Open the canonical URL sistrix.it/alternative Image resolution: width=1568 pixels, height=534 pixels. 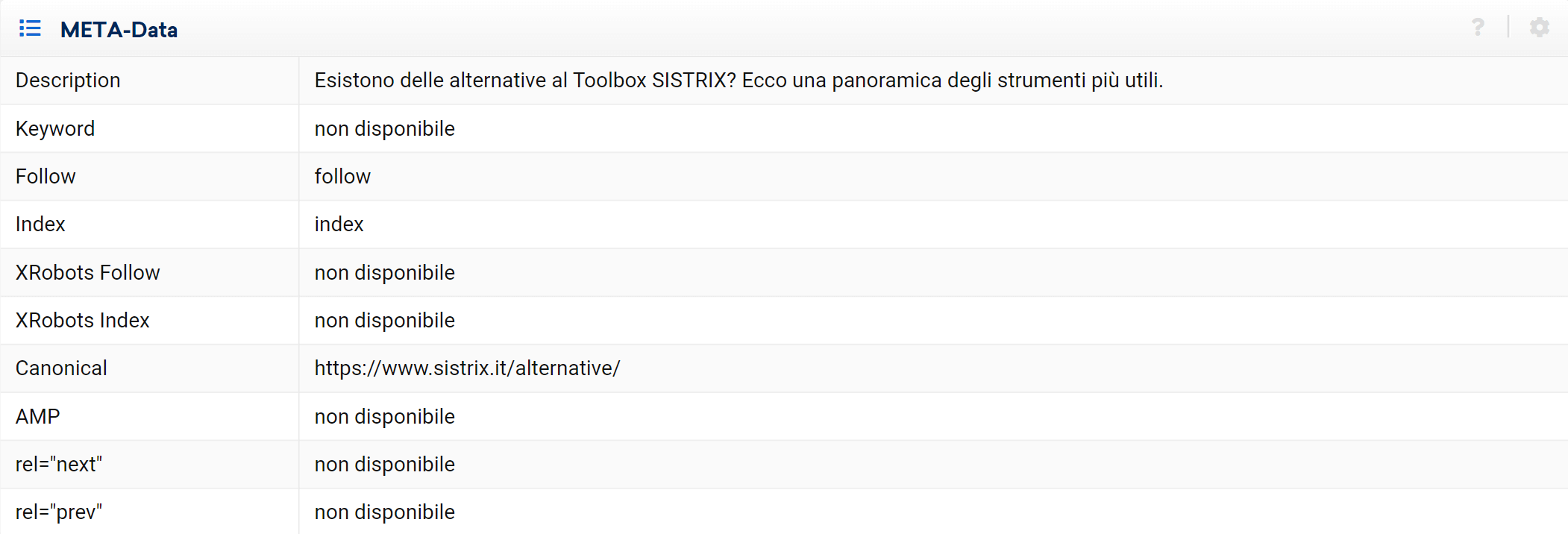pos(467,368)
